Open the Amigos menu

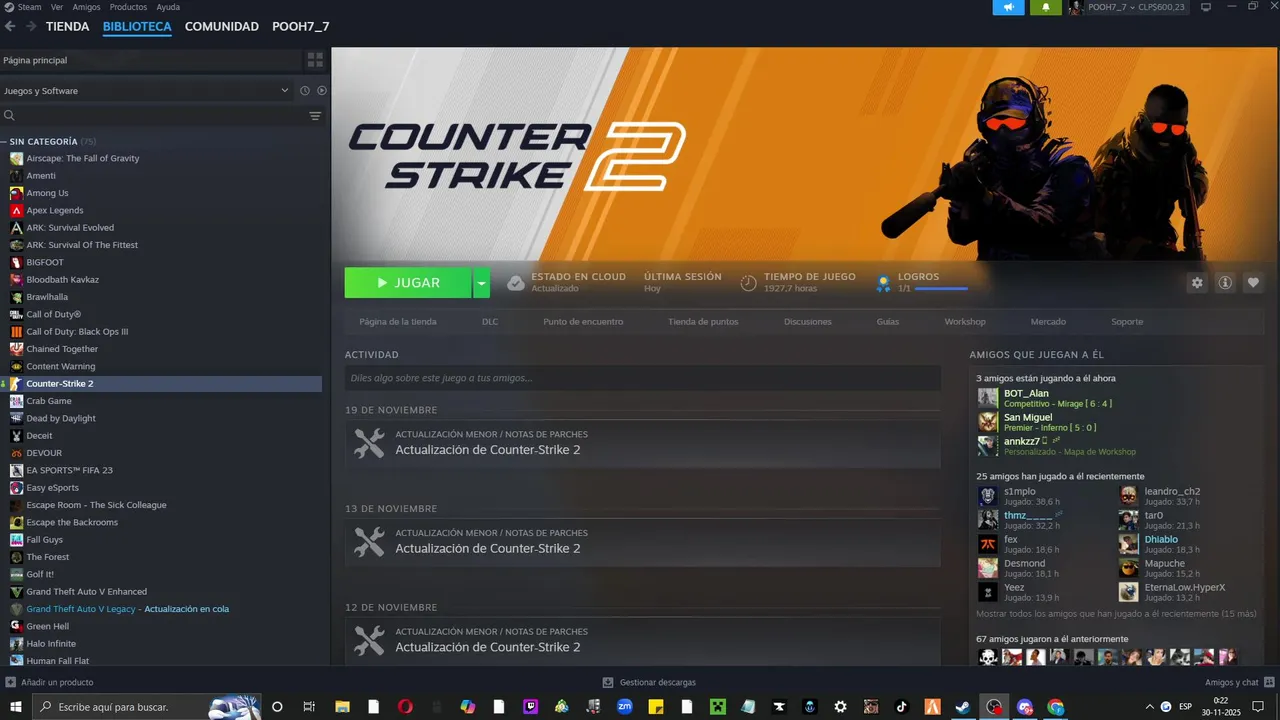86,7
